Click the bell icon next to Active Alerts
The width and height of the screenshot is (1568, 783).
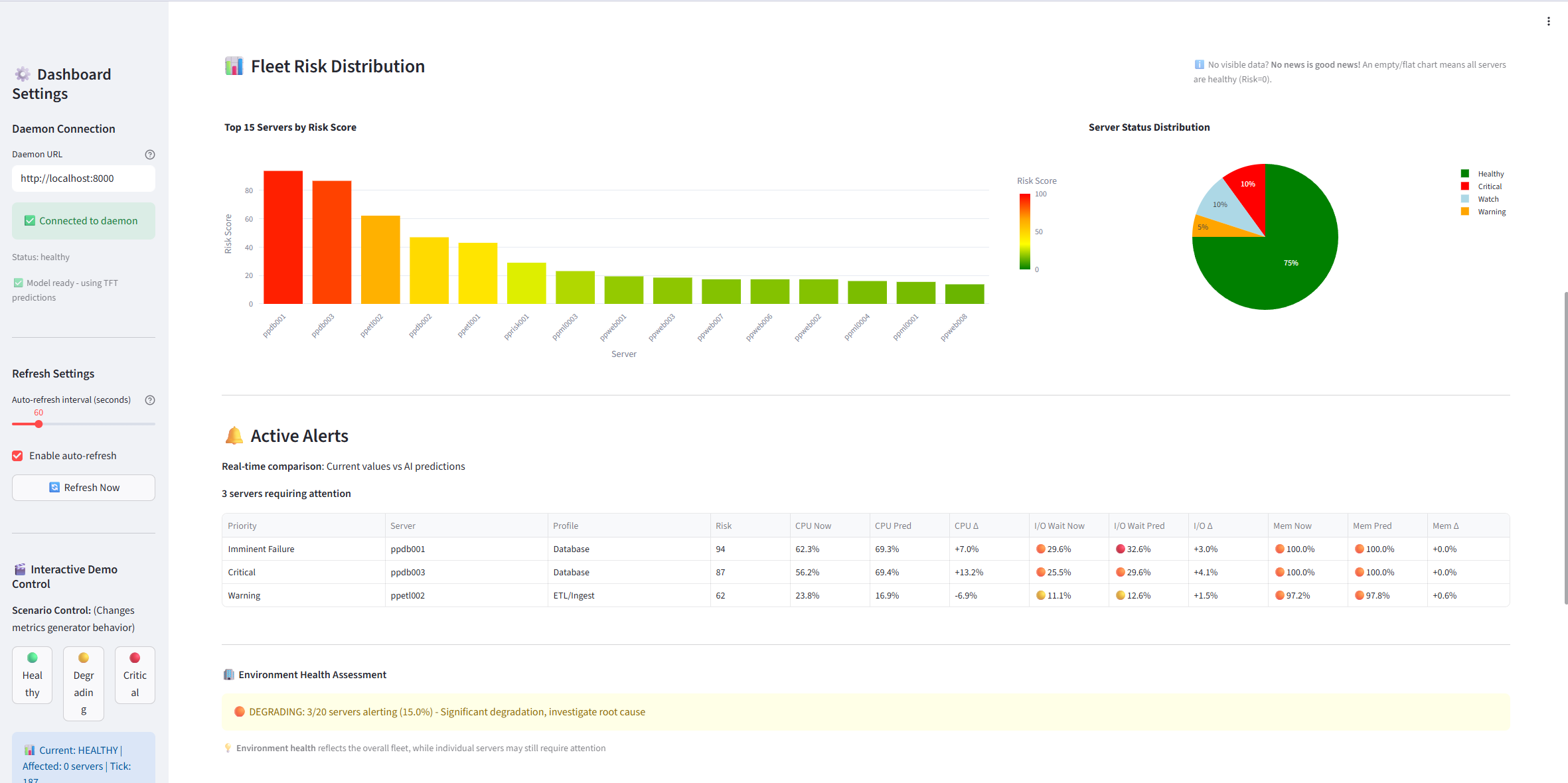pyautogui.click(x=234, y=435)
